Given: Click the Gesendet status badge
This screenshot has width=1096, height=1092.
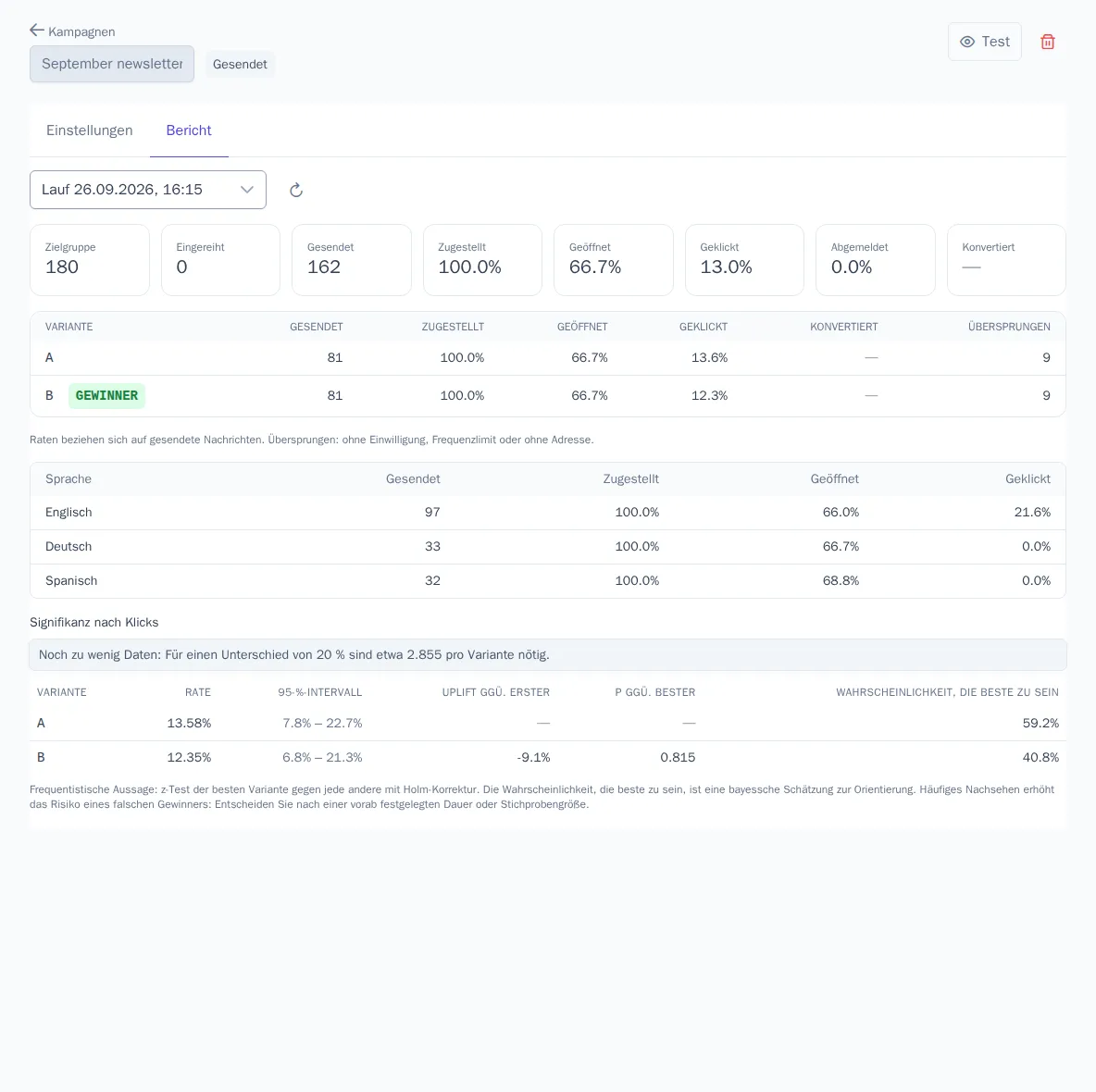Looking at the screenshot, I should click(240, 64).
